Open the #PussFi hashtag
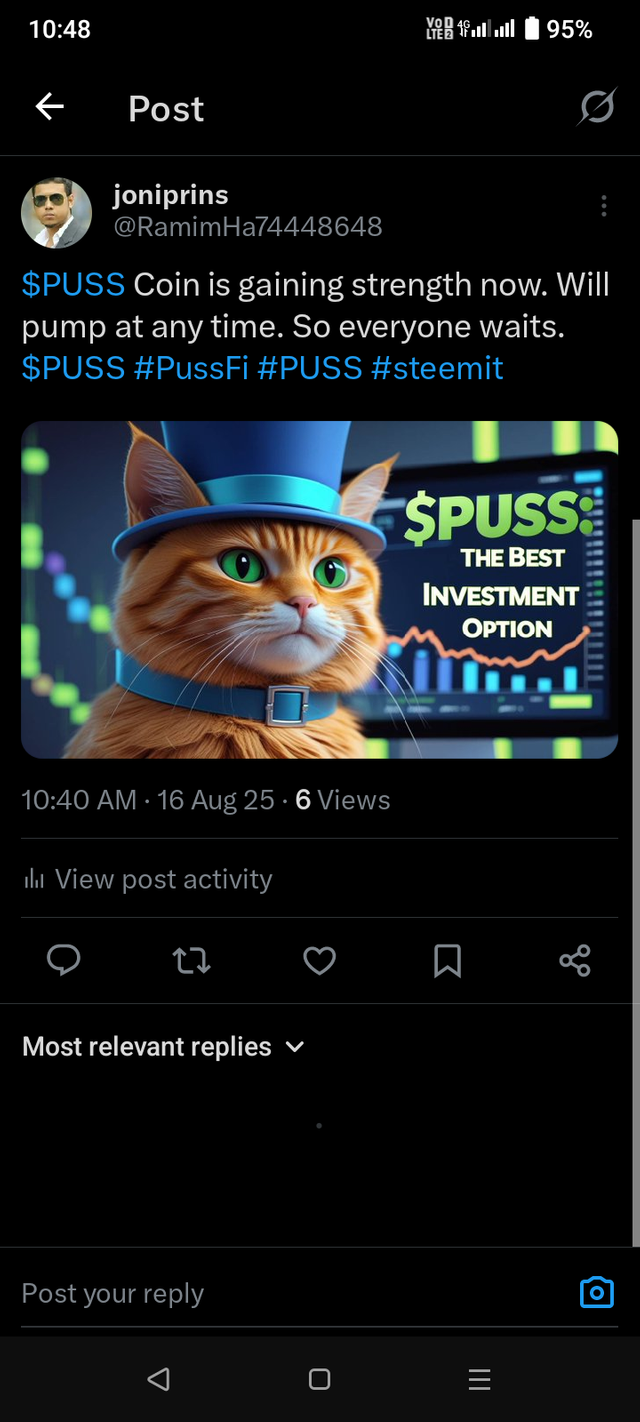Screen dimensions: 640x1422 (x=191, y=367)
